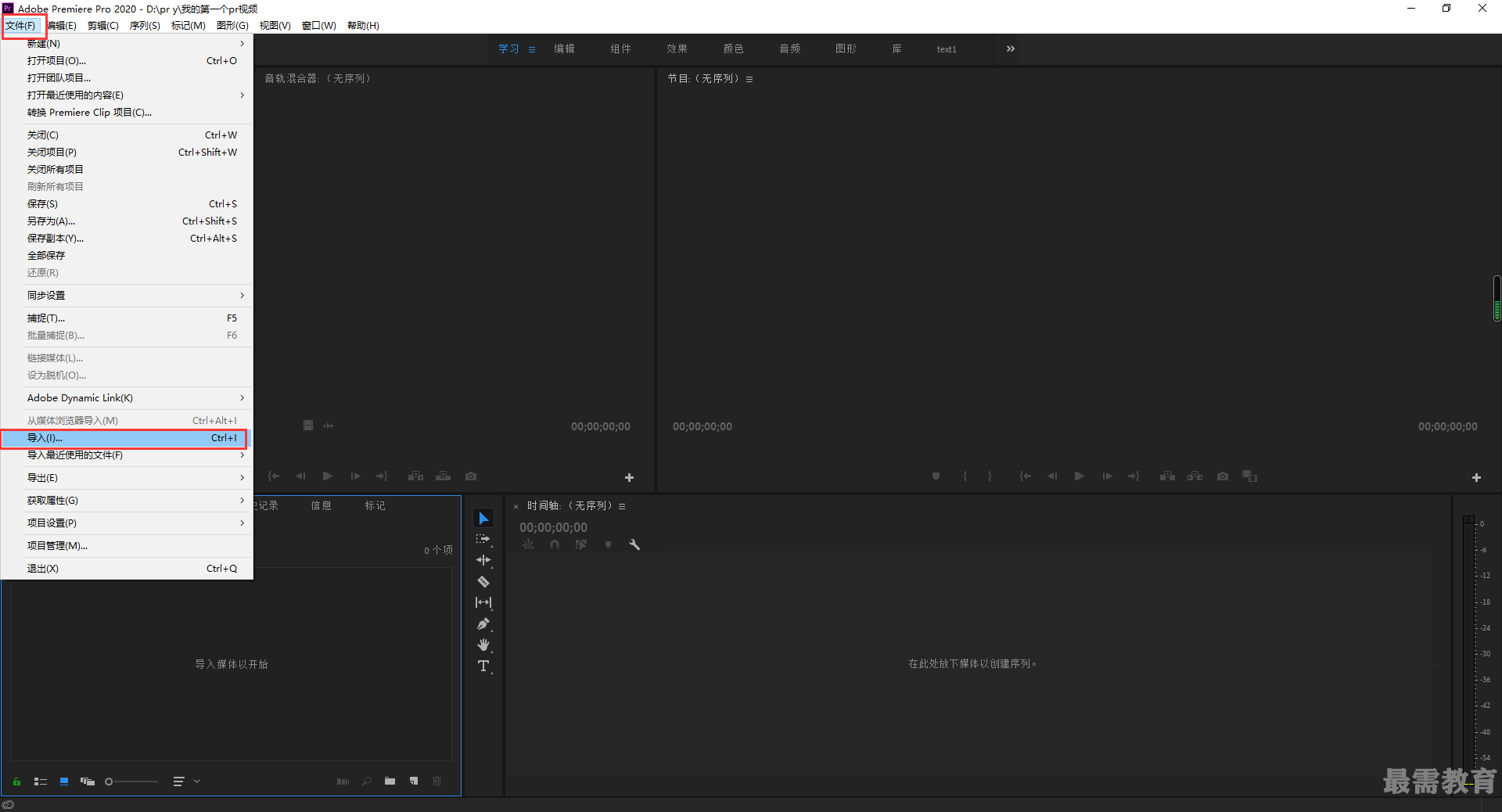1502x812 pixels.
Task: Expand 同步设置 submenu
Action: [x=127, y=296]
